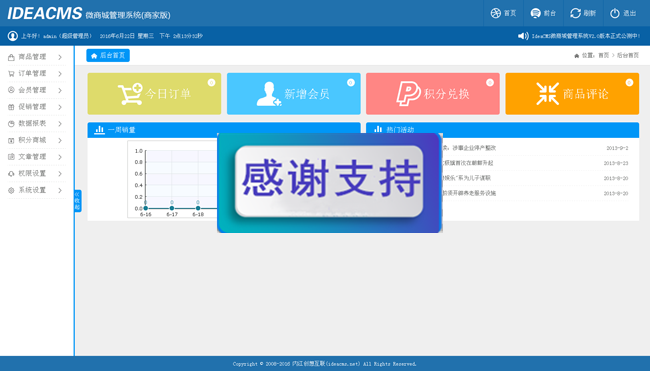Screen dimensions: 650x371
Task: Expand the 订单管理 menu chevron
Action: point(60,74)
